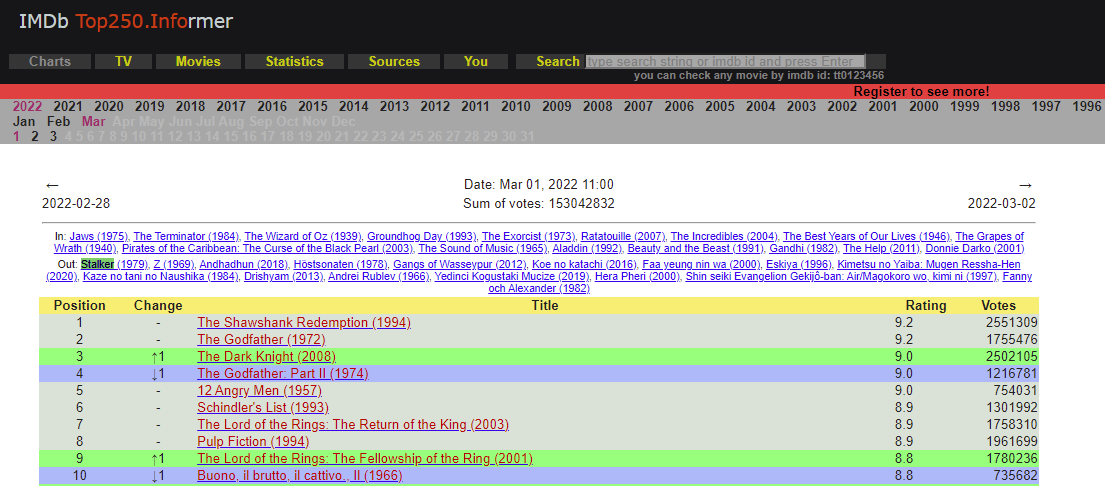Click the left arrow for previous date
The image size is (1105, 486).
(x=53, y=185)
